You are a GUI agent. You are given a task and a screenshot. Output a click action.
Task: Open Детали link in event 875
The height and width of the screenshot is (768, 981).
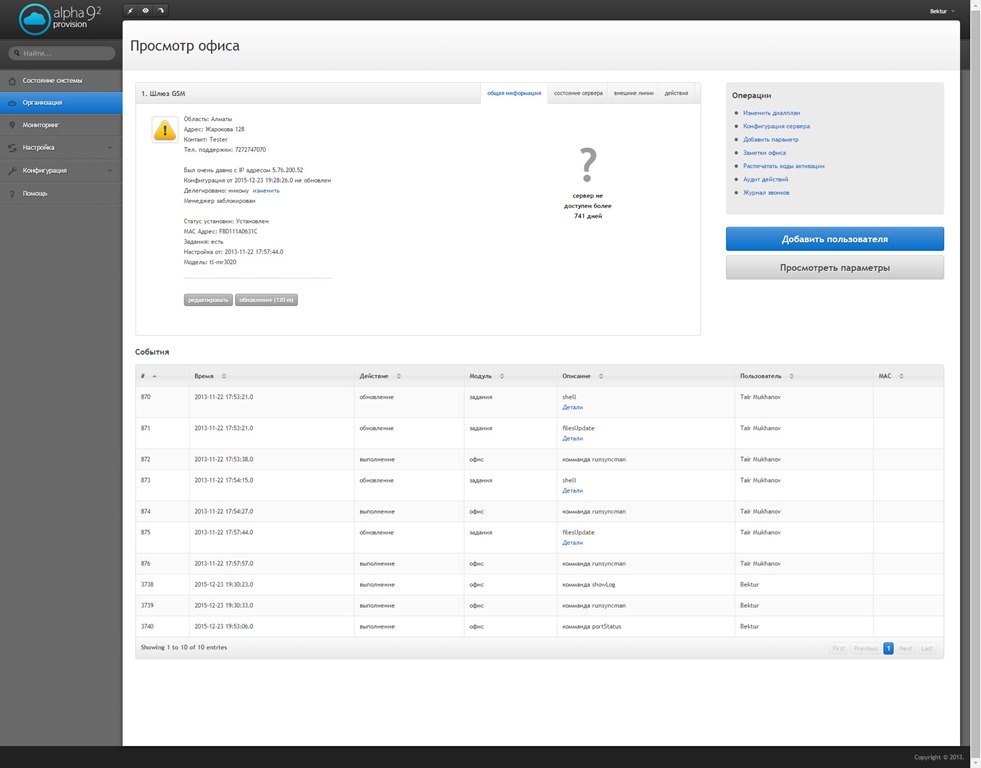pos(572,543)
